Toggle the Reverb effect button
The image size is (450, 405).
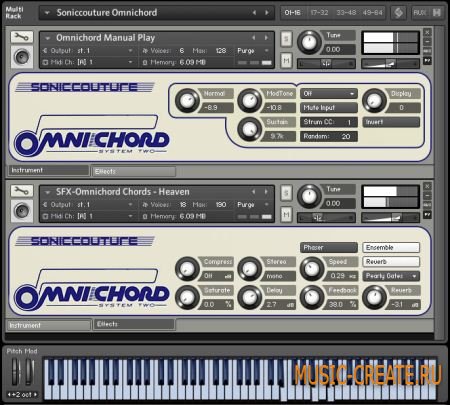(x=391, y=262)
